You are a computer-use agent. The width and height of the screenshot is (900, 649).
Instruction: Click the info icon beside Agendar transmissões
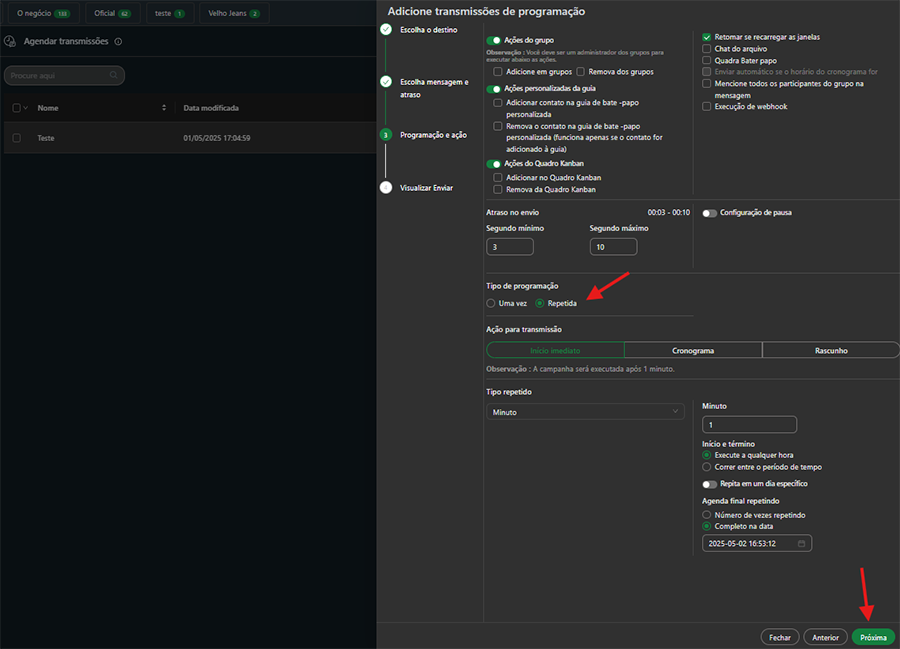[118, 42]
